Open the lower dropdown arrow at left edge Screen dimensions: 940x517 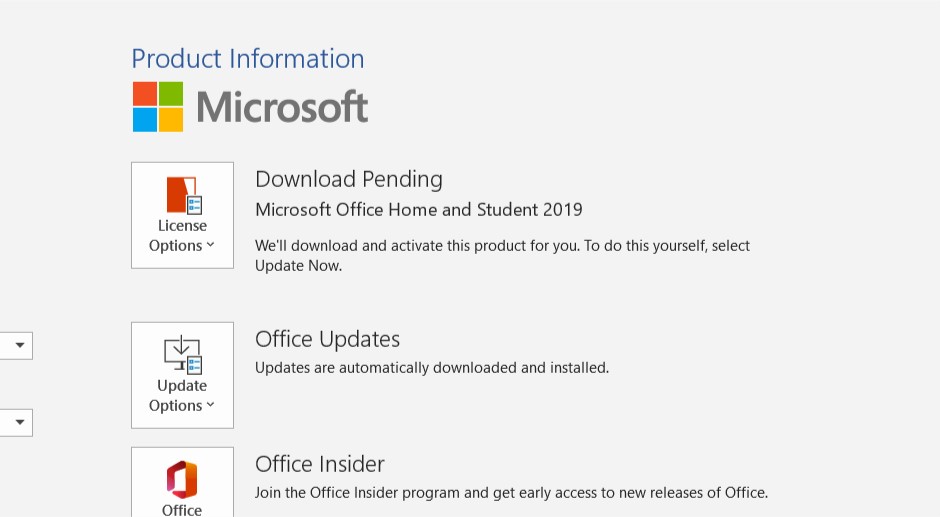pos(20,422)
